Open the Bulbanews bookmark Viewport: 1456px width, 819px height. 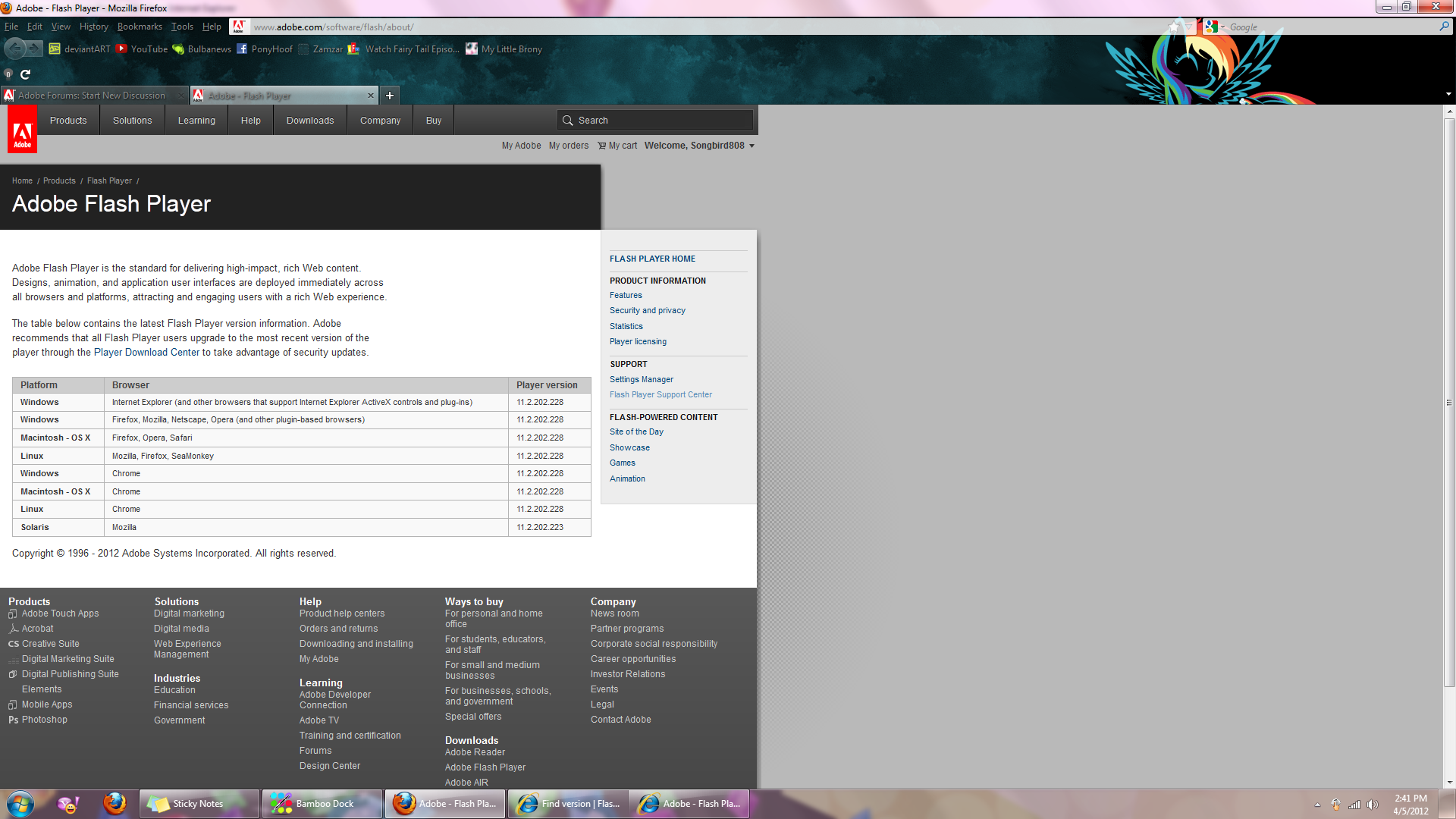coord(202,49)
